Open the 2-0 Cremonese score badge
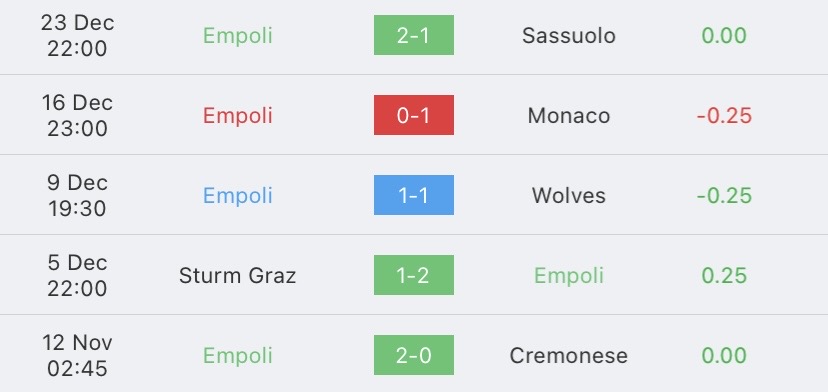 pos(413,355)
